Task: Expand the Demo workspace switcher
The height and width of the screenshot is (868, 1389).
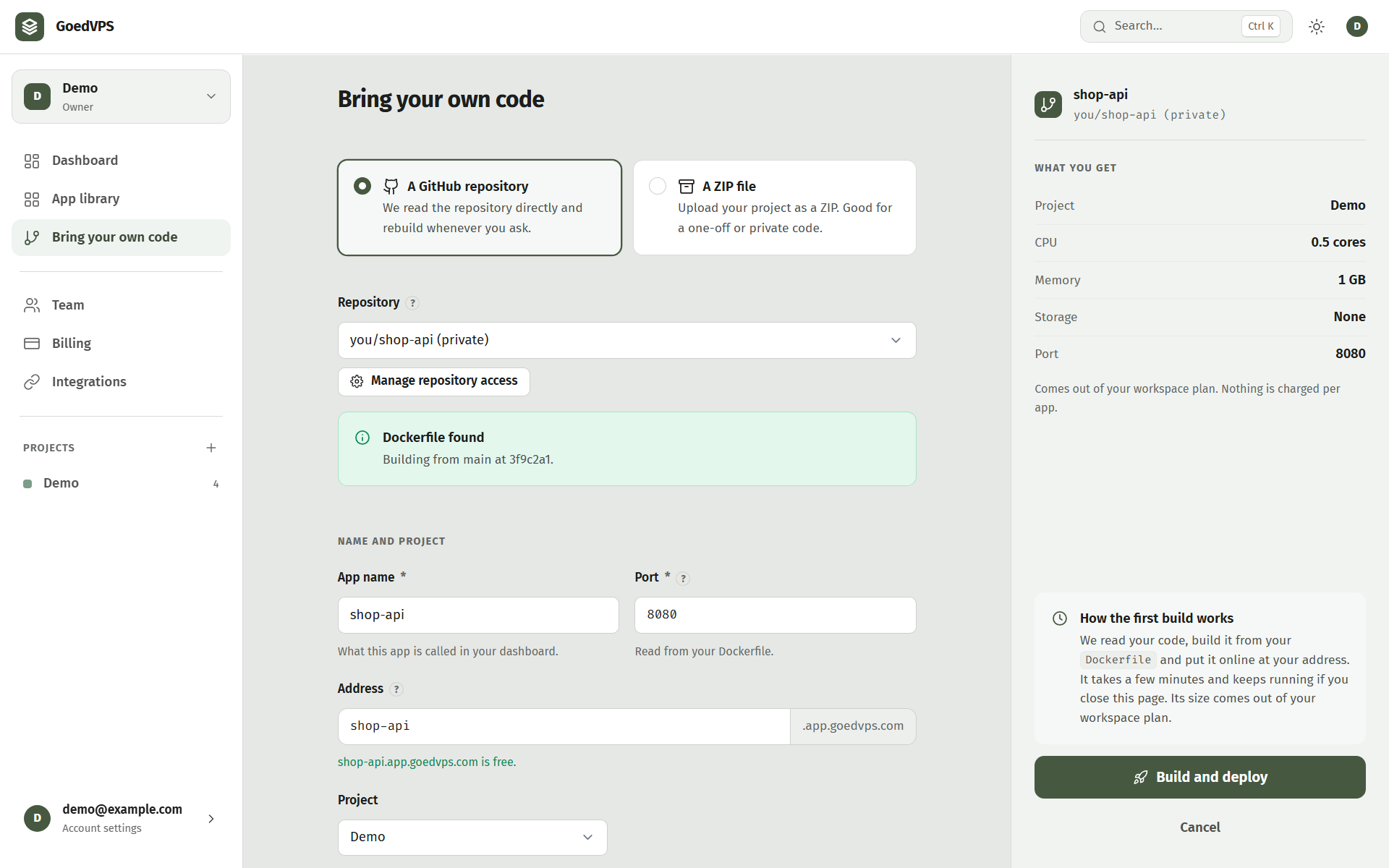Action: (x=121, y=97)
